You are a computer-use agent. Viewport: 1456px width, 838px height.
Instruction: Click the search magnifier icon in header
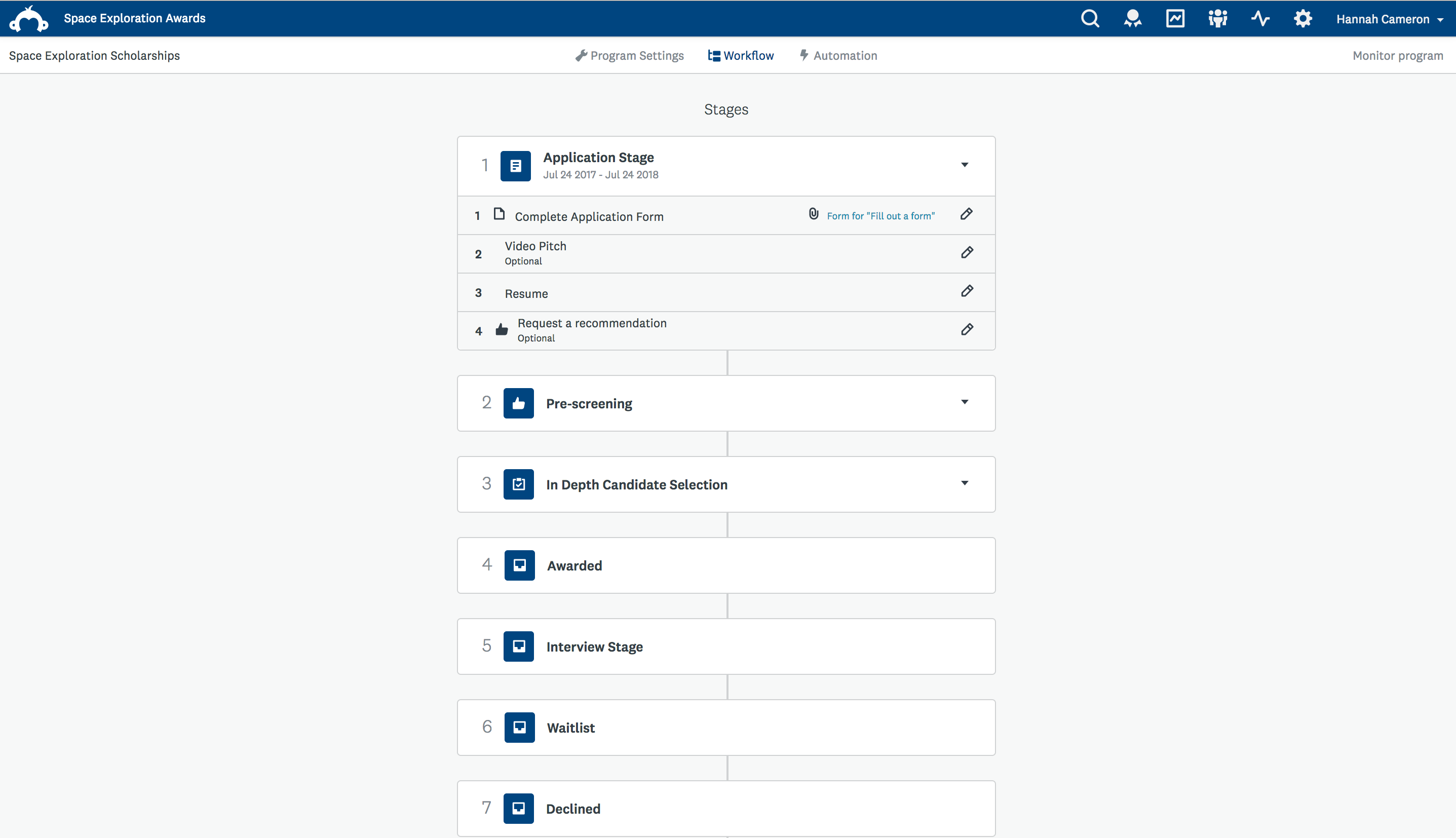1090,18
